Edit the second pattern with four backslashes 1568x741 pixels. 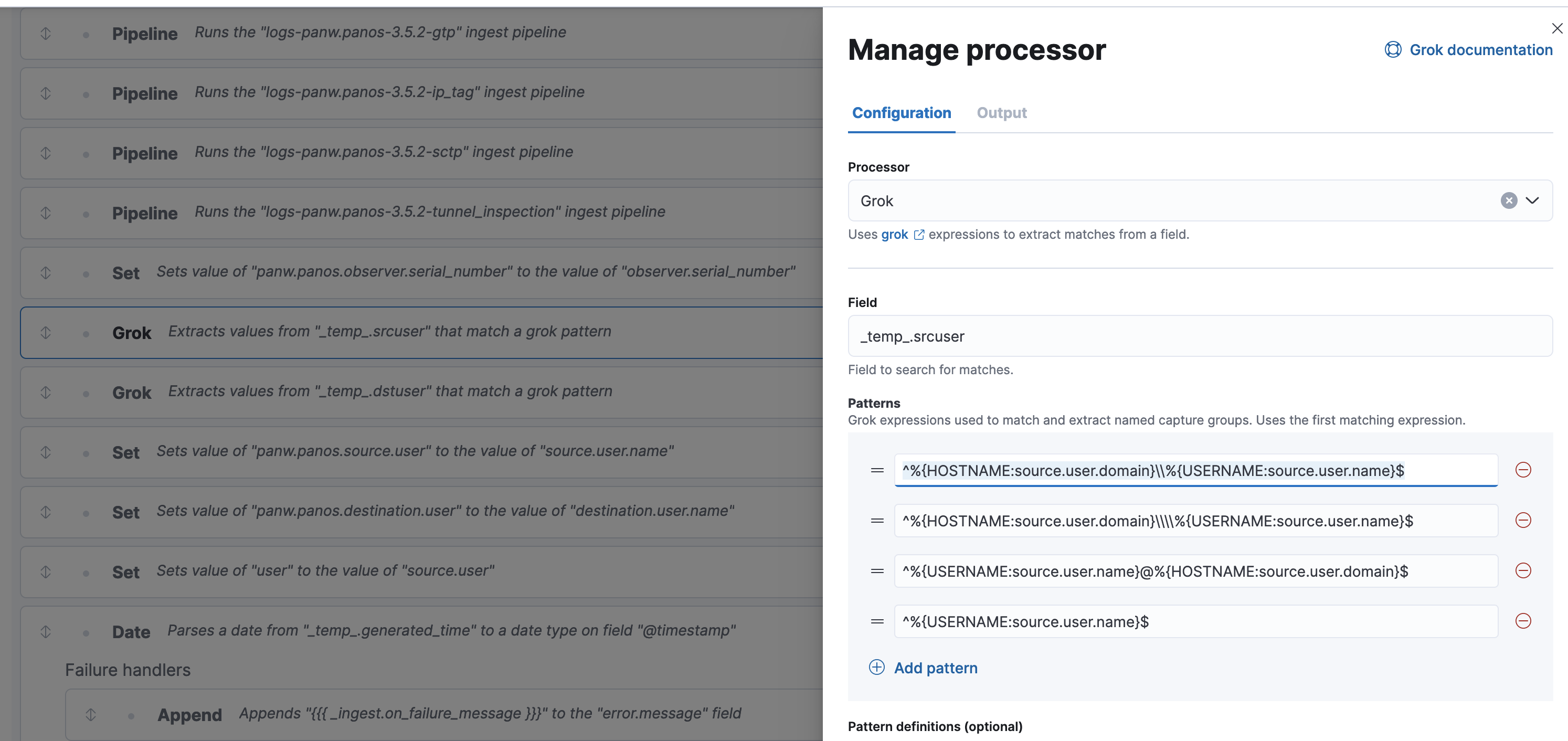click(x=1195, y=521)
